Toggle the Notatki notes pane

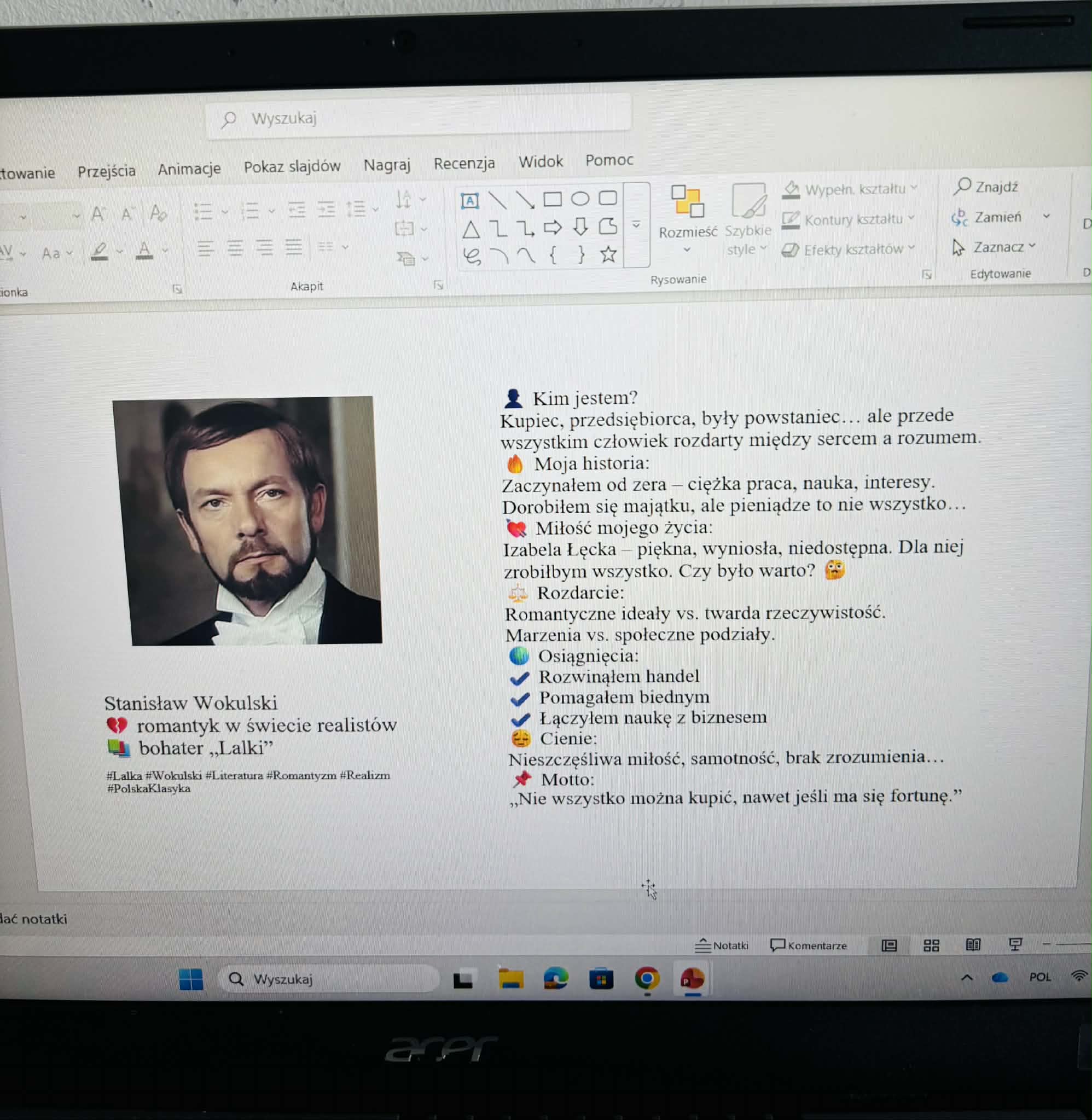tap(722, 945)
